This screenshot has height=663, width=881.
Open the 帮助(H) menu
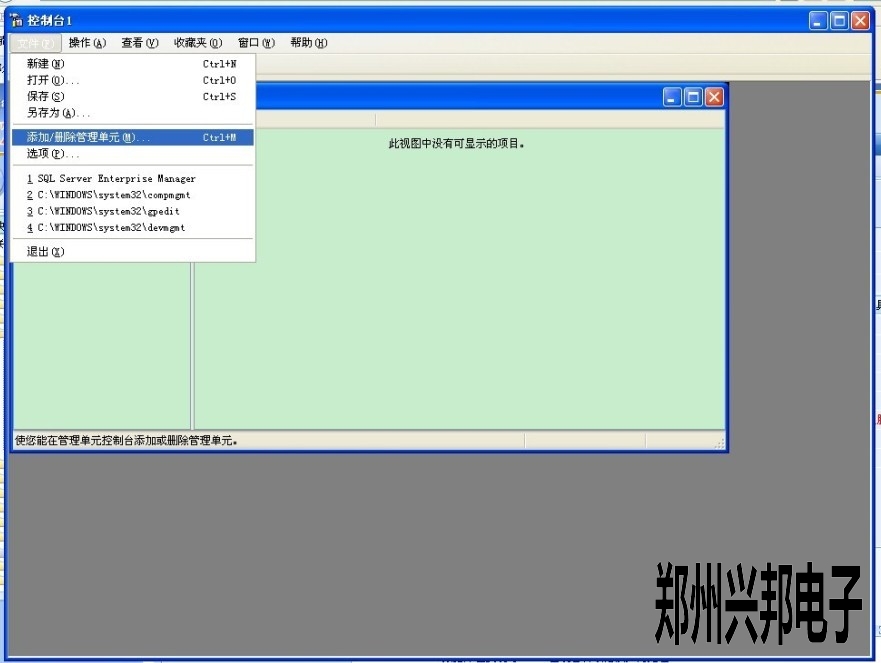309,43
